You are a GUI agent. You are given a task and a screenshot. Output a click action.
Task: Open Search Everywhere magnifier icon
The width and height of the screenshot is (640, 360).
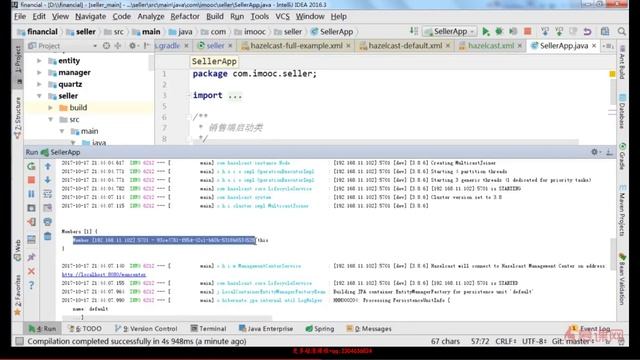(622, 31)
